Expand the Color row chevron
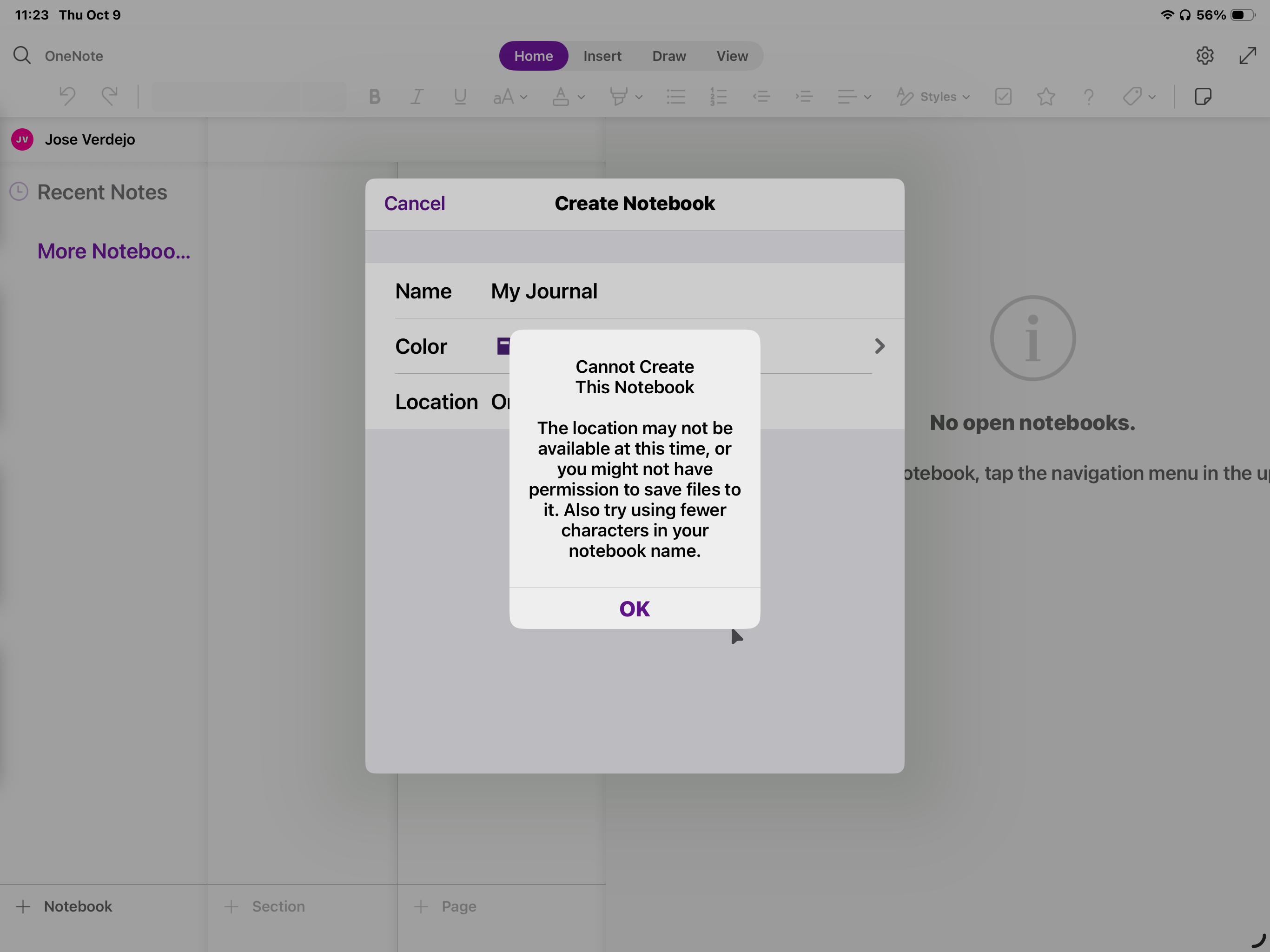This screenshot has width=1270, height=952. click(879, 346)
